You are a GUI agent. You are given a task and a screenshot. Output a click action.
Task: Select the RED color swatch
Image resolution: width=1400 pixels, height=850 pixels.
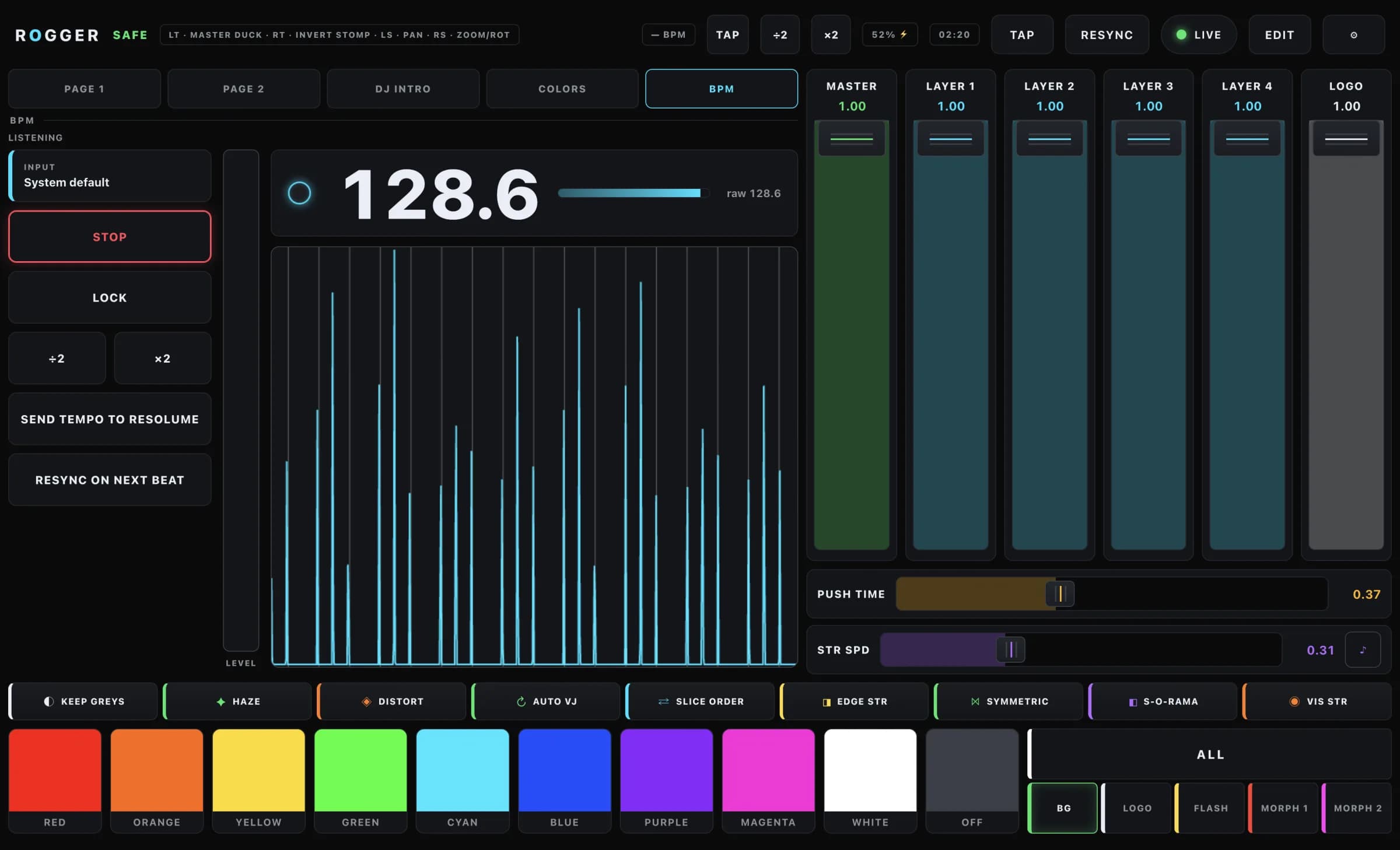pos(55,781)
